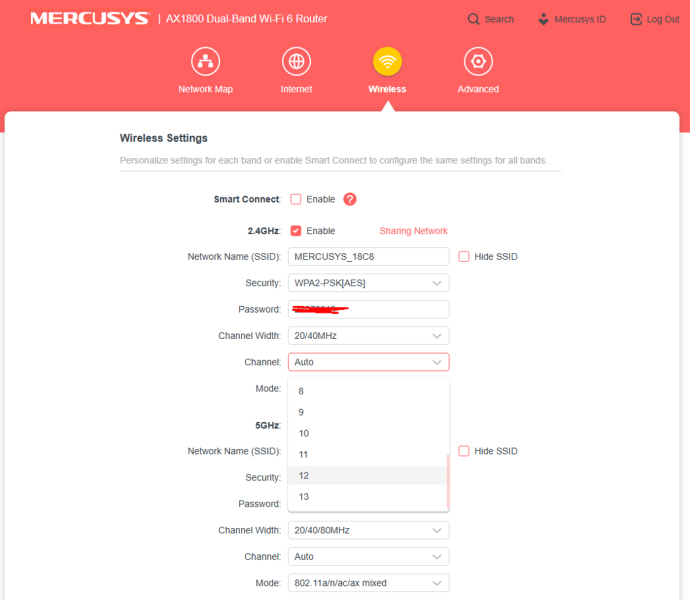
Task: Click the Smart Connect help question icon
Action: point(350,199)
